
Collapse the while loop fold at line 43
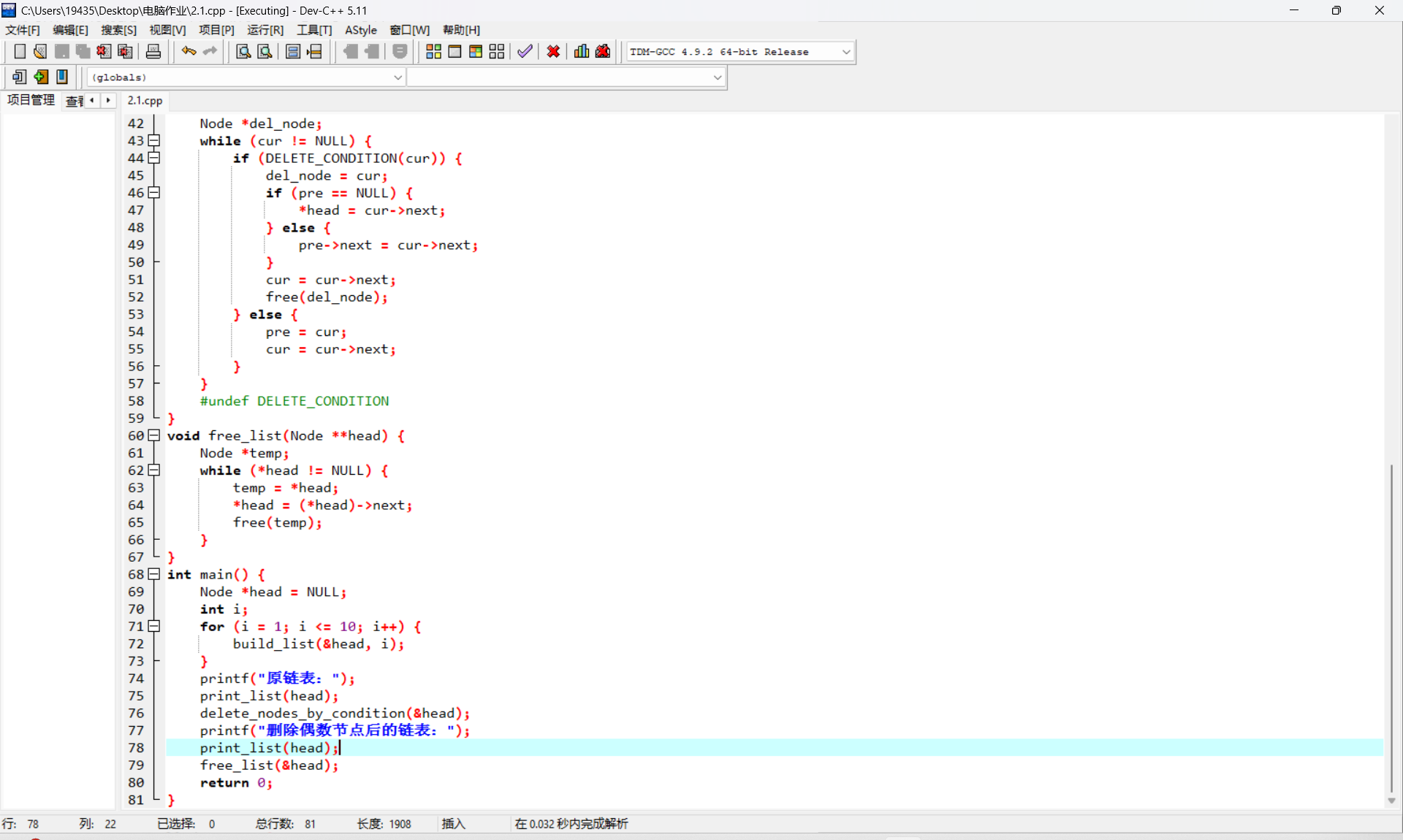point(154,140)
